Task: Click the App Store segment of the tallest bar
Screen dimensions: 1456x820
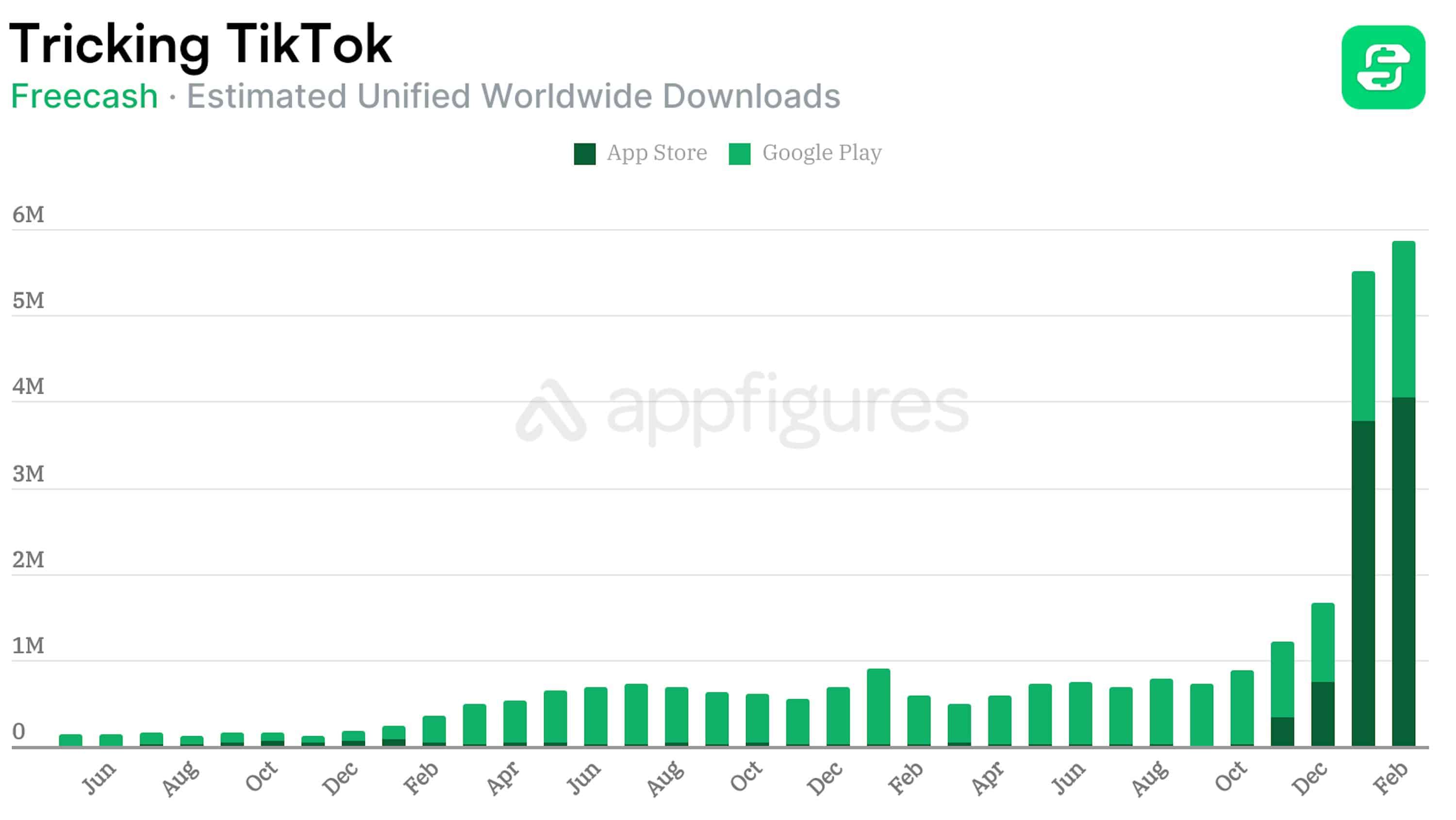Action: click(1403, 571)
